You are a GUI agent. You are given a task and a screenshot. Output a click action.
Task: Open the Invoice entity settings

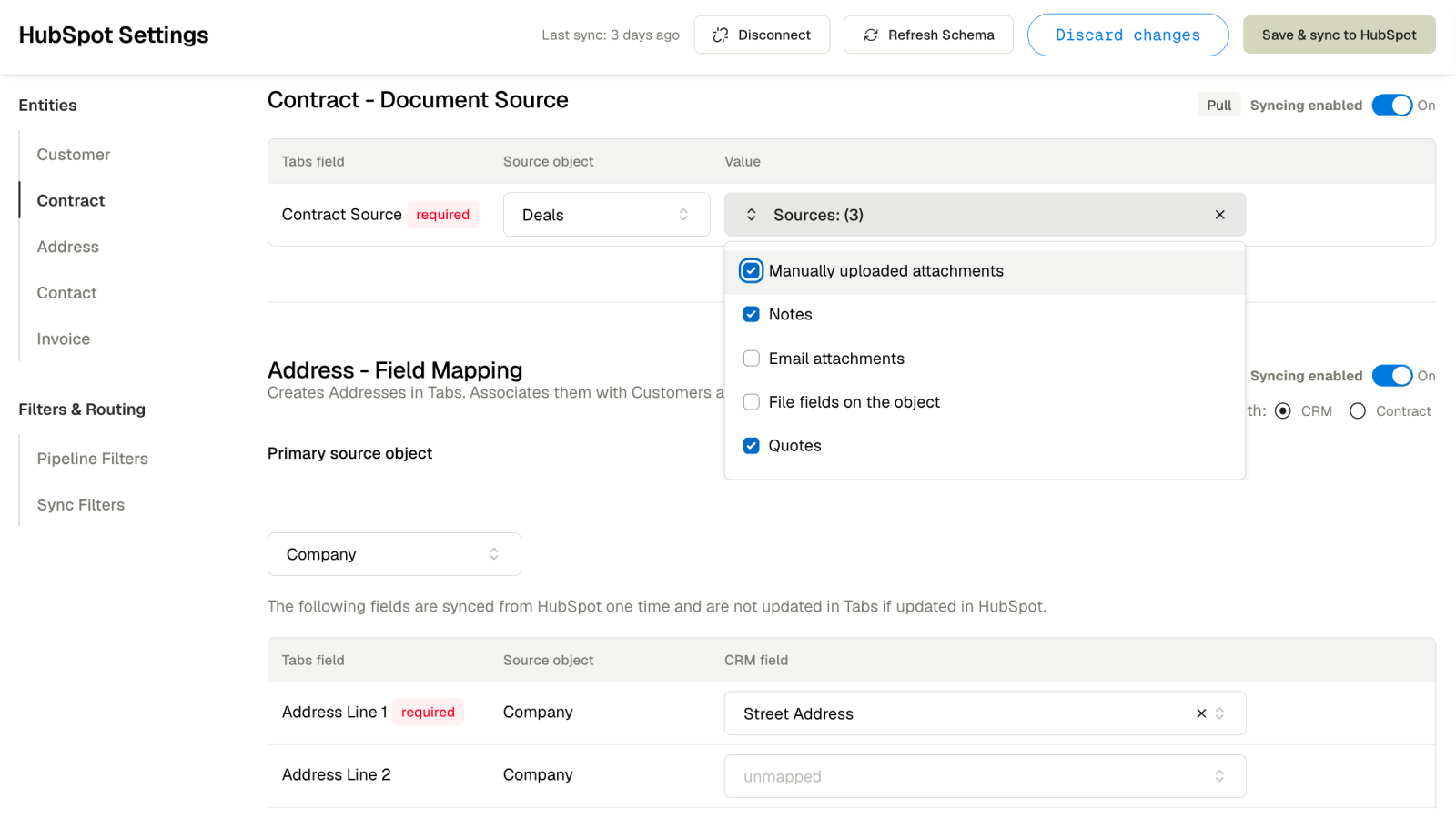click(64, 339)
